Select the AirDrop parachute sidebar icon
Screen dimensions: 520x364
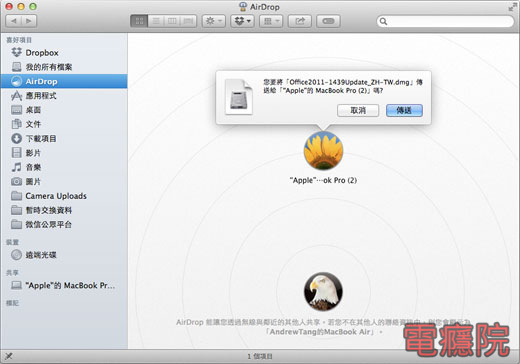pos(16,81)
